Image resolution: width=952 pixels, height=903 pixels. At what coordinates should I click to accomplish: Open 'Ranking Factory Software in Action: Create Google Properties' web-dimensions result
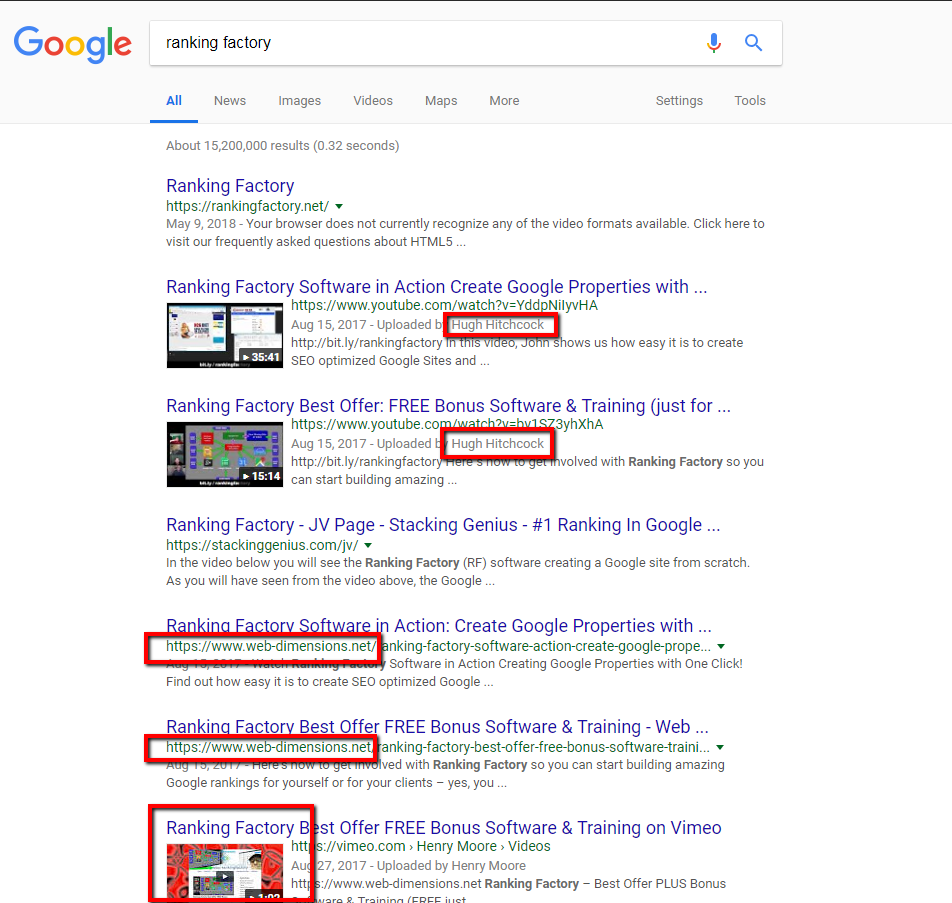point(439,625)
